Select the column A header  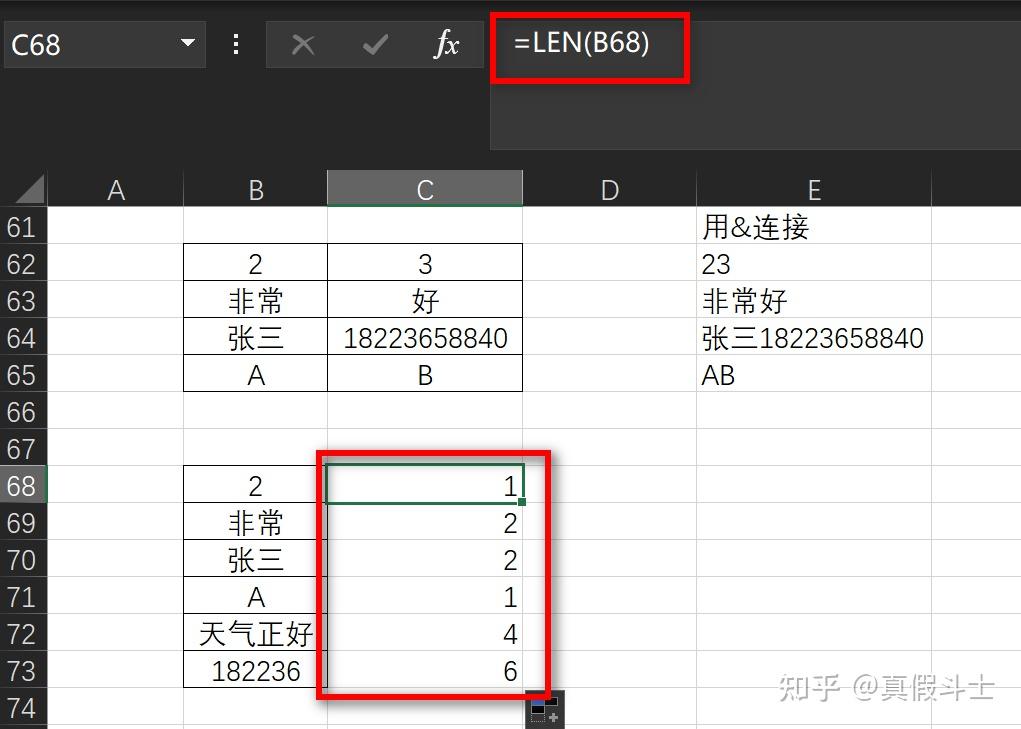(x=116, y=189)
